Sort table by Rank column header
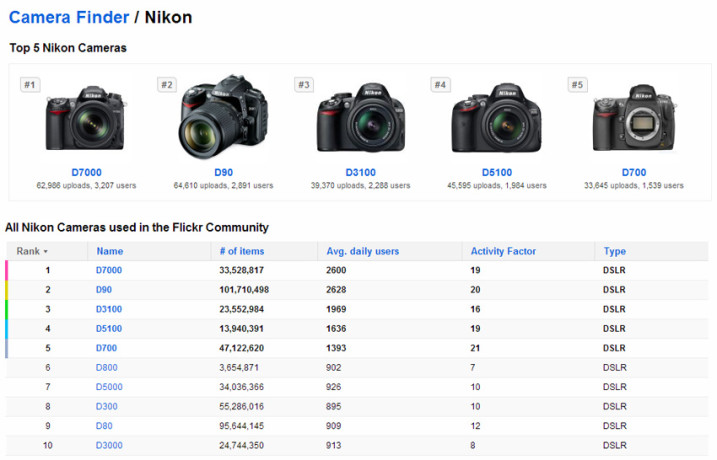This screenshot has width=717, height=460. coord(32,251)
